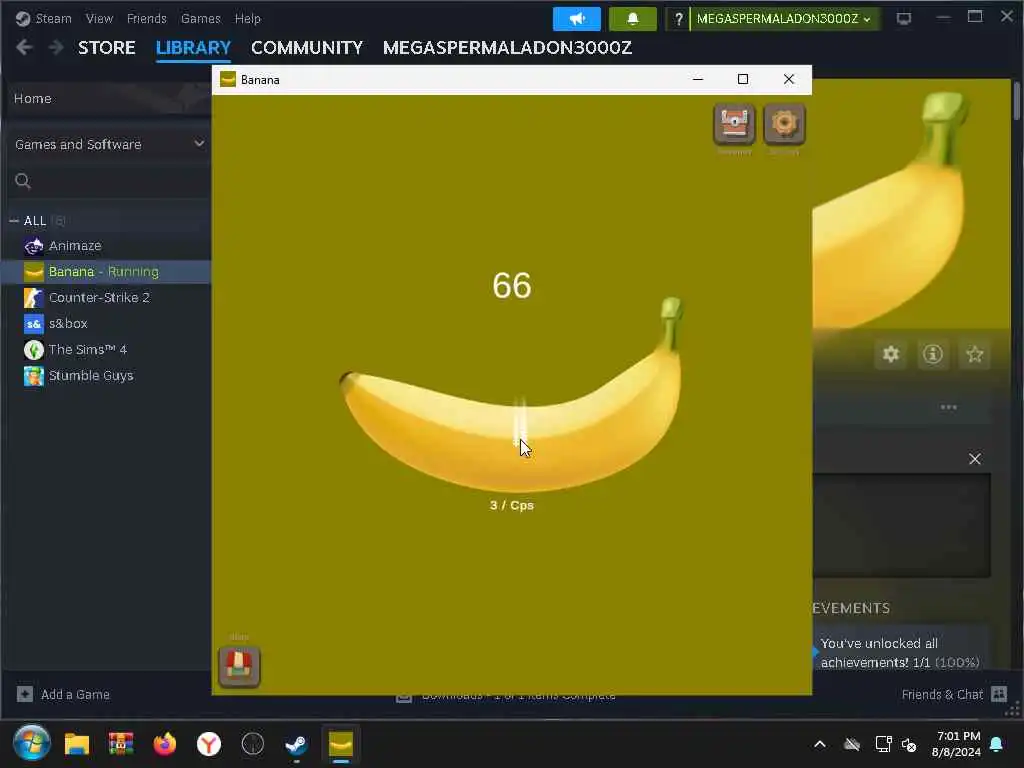Click the 66 score counter
Image resolution: width=1024 pixels, height=768 pixels.
tap(512, 285)
